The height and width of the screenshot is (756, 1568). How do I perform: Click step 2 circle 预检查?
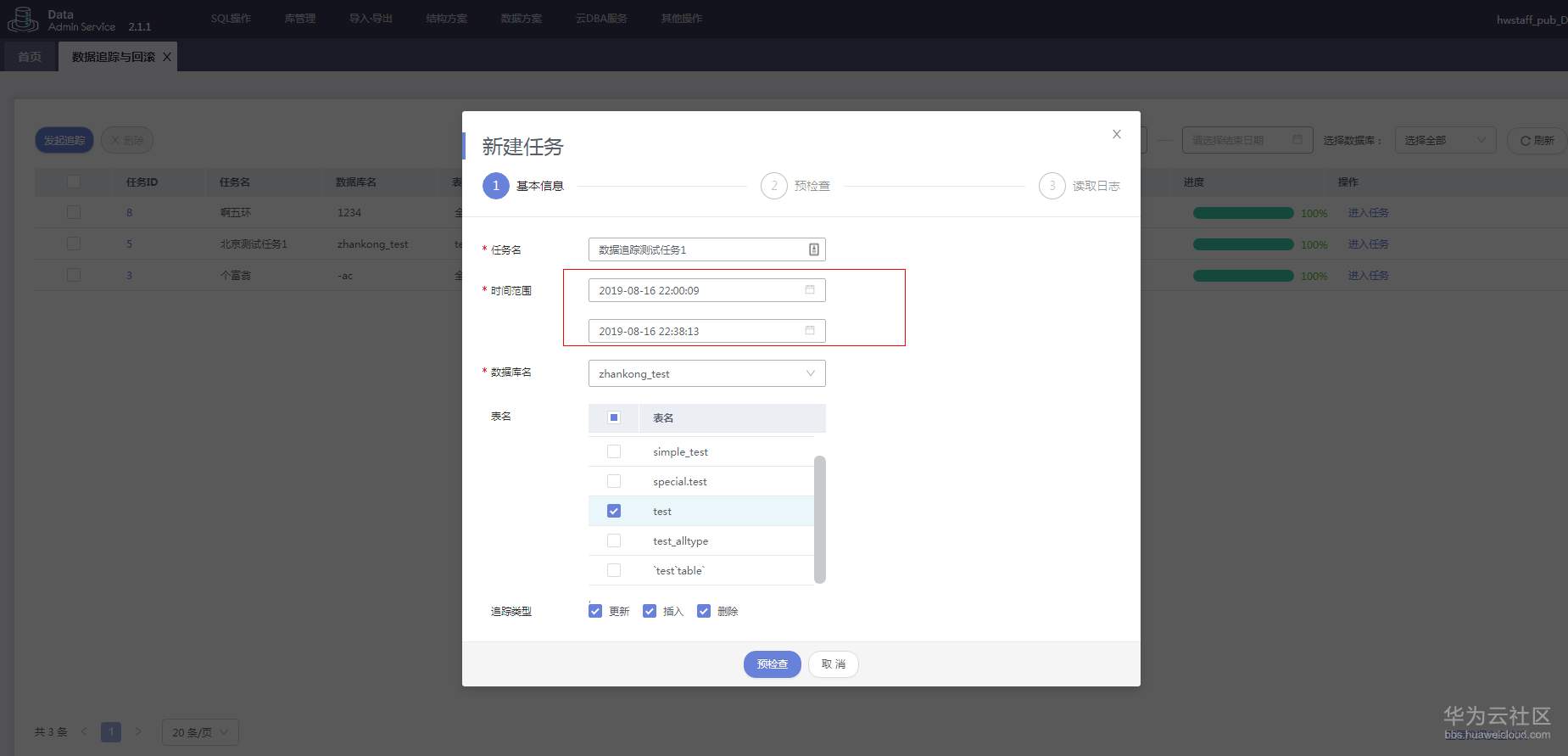tap(774, 186)
